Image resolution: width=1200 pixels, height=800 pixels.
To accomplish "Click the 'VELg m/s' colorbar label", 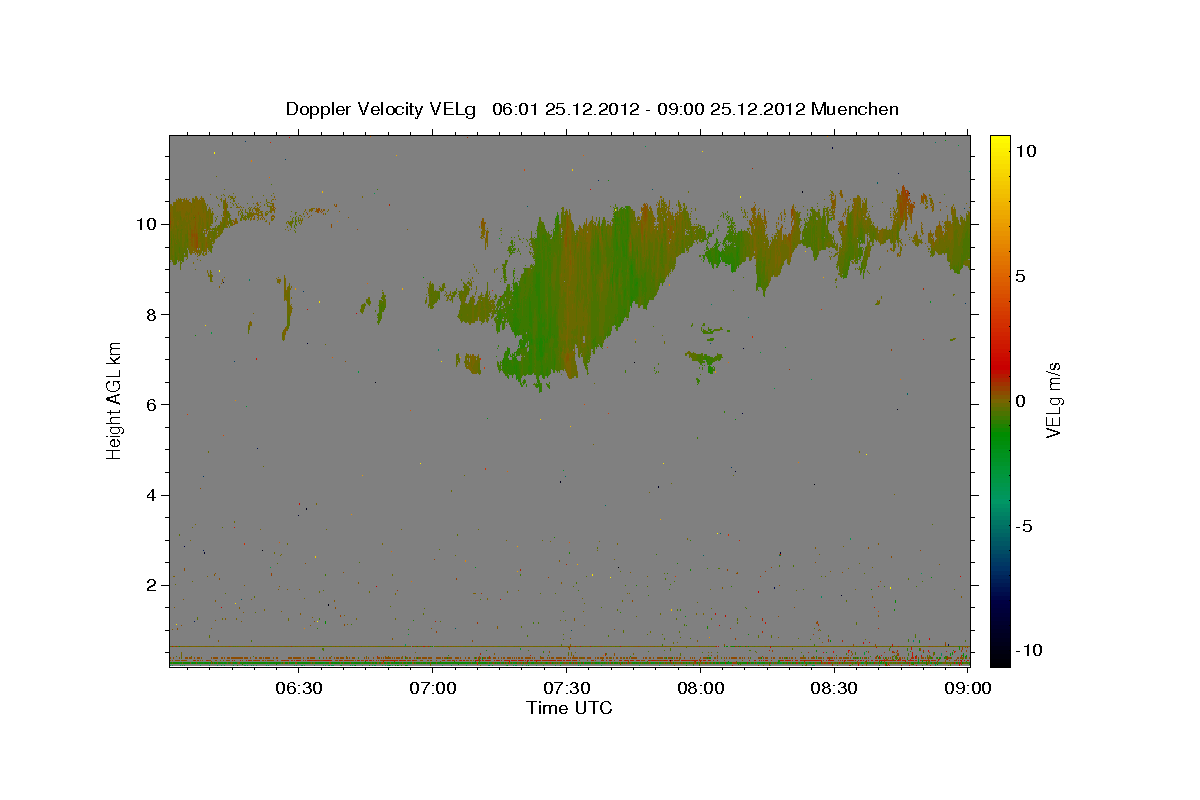I will point(1053,400).
